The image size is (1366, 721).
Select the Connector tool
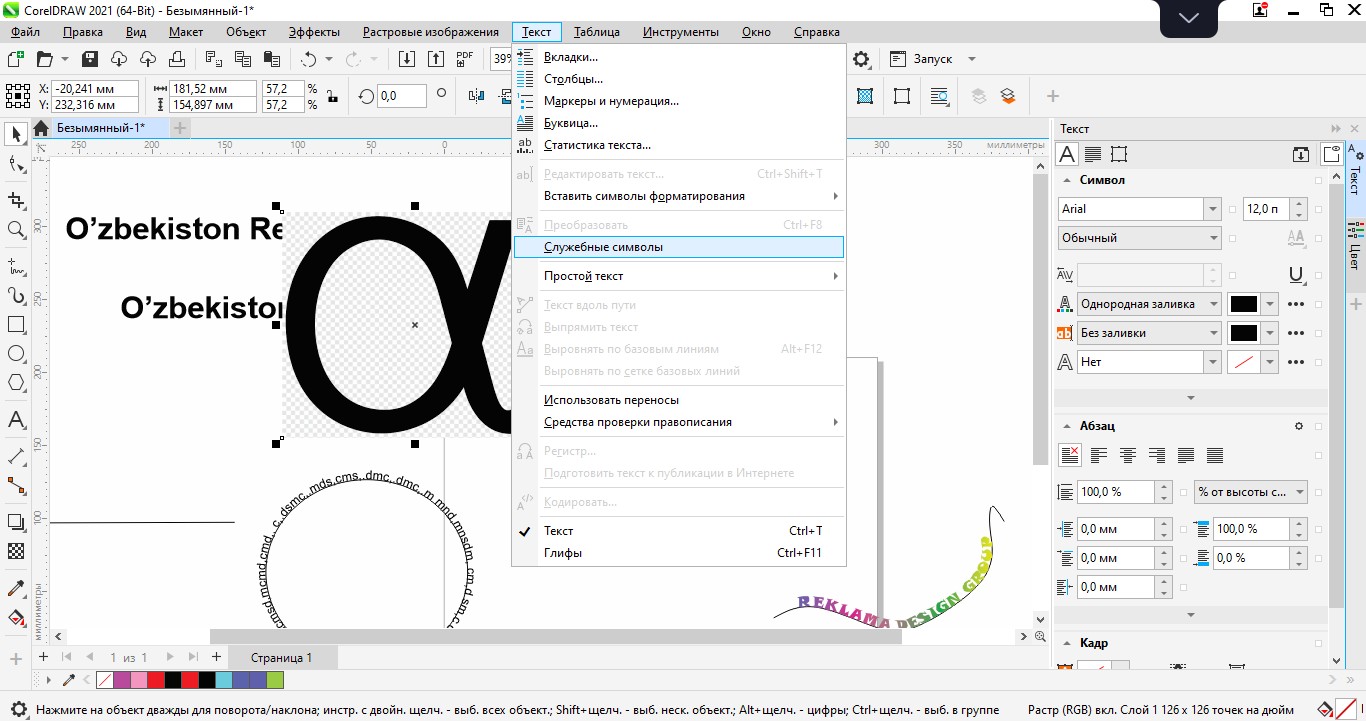(16, 486)
